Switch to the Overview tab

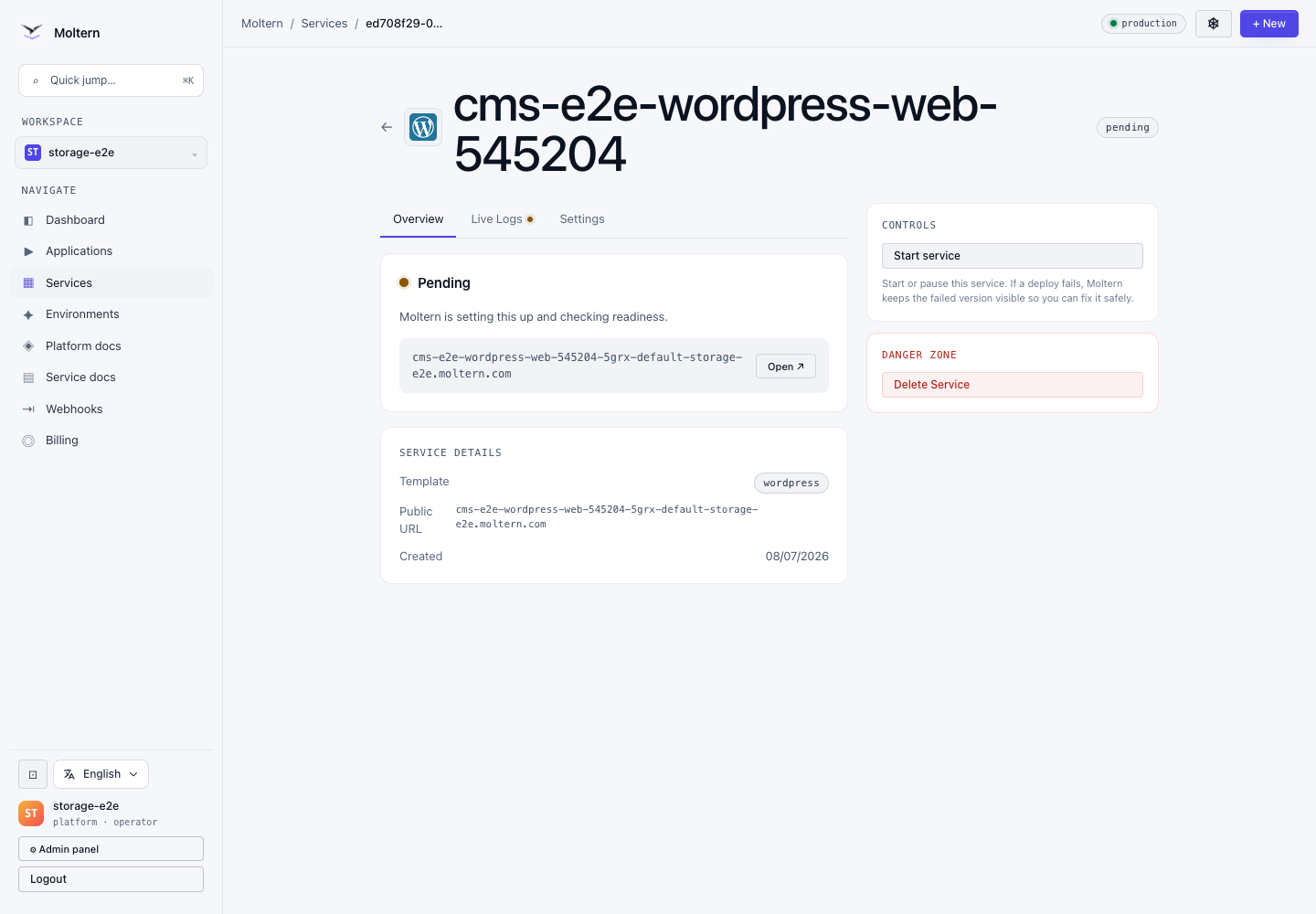tap(418, 219)
